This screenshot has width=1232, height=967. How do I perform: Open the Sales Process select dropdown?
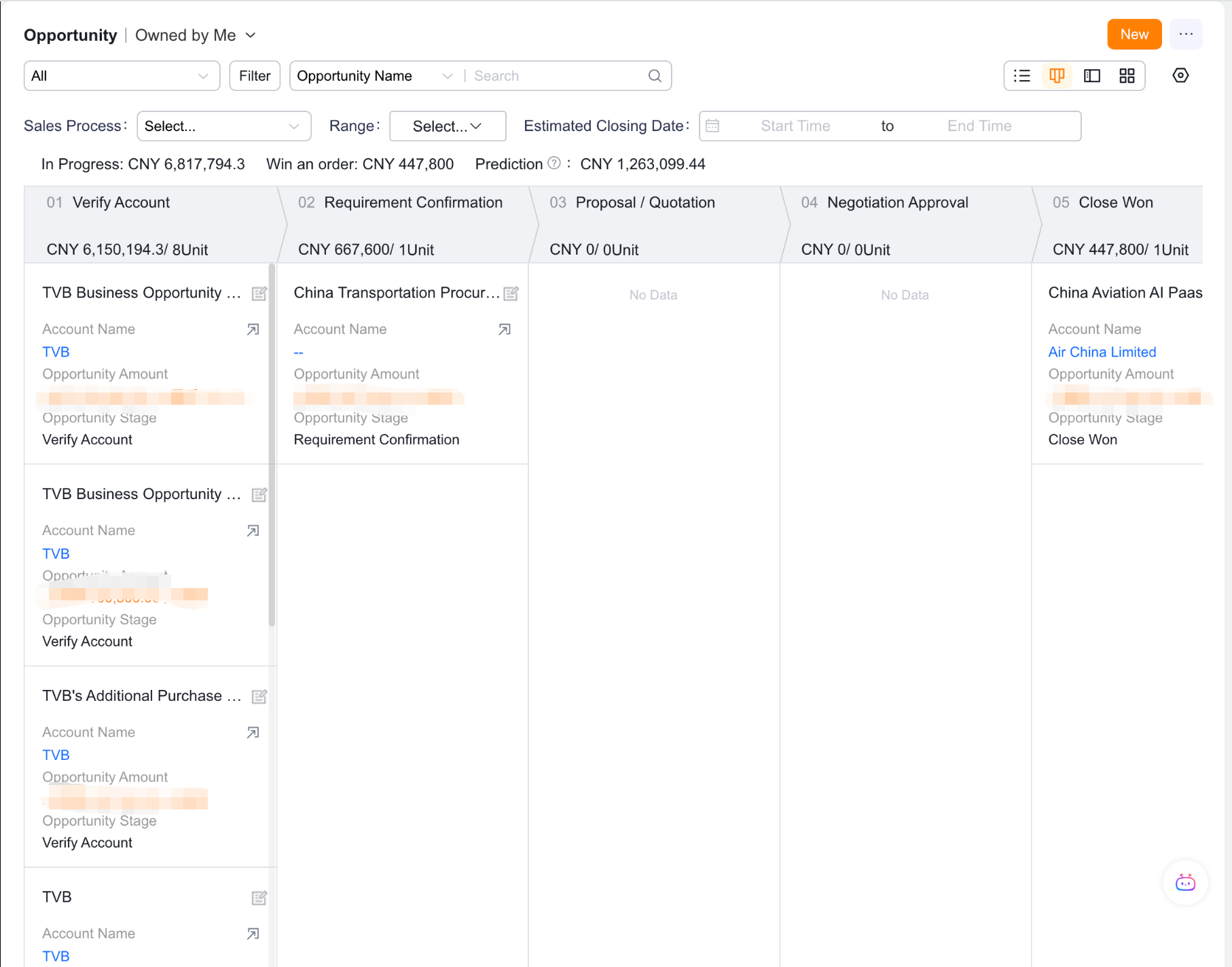click(224, 126)
